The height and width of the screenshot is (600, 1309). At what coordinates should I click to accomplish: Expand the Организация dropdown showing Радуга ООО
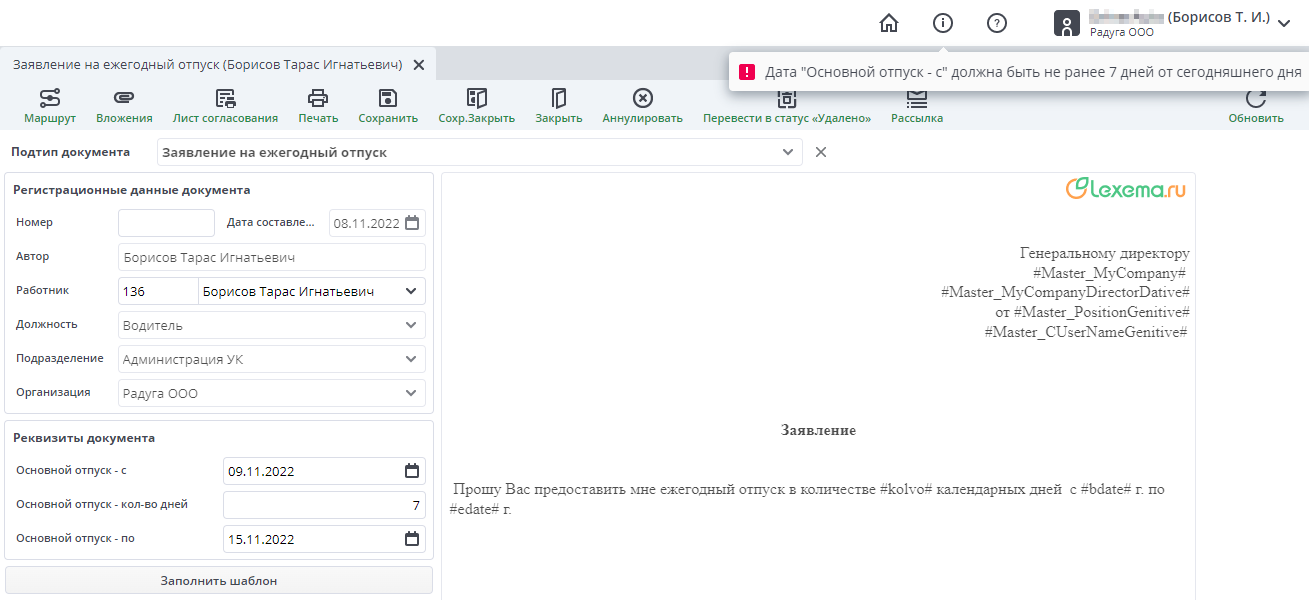[411, 391]
